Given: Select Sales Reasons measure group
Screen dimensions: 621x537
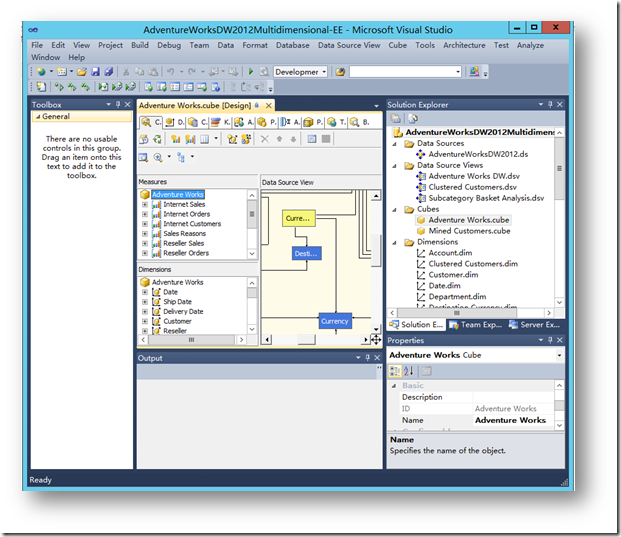Looking at the screenshot, I should [185, 234].
